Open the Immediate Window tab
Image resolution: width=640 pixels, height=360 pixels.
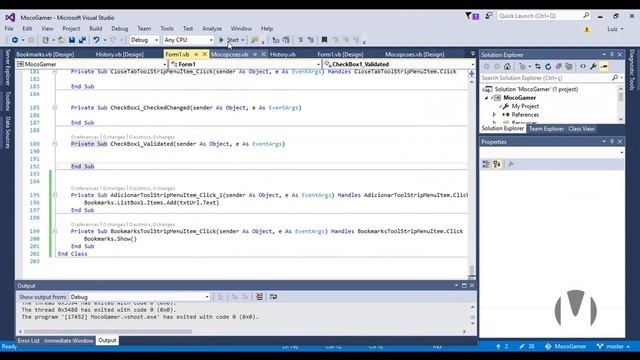point(69,340)
